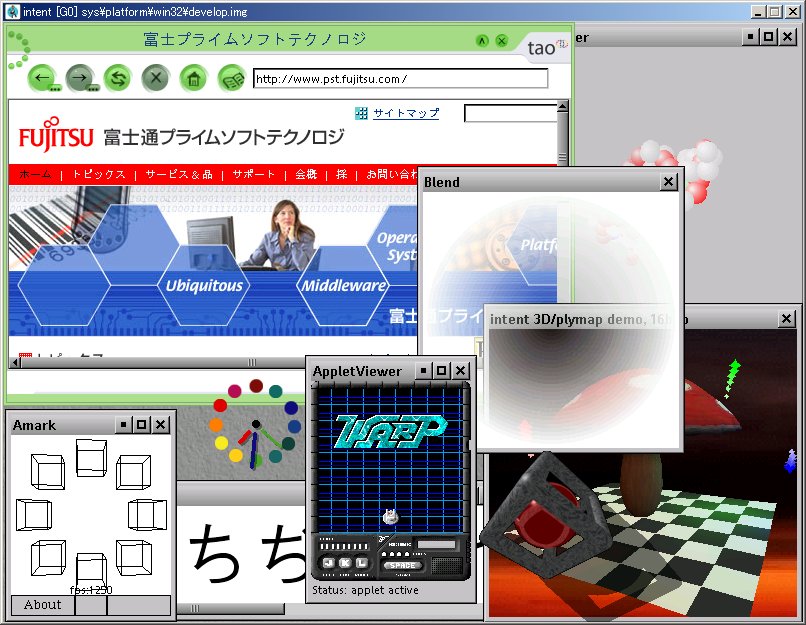Click the spaceship in the WARP game
The height and width of the screenshot is (625, 806).
click(391, 516)
